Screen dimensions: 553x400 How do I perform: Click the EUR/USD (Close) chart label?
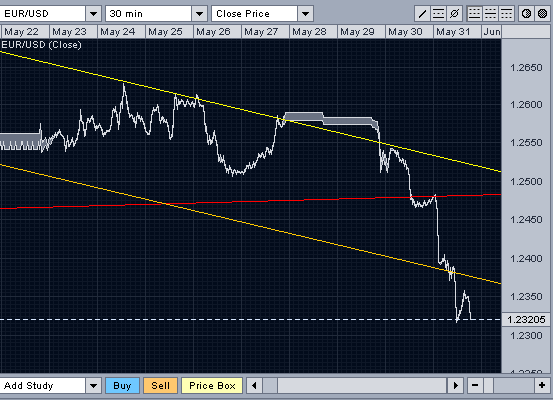point(41,45)
